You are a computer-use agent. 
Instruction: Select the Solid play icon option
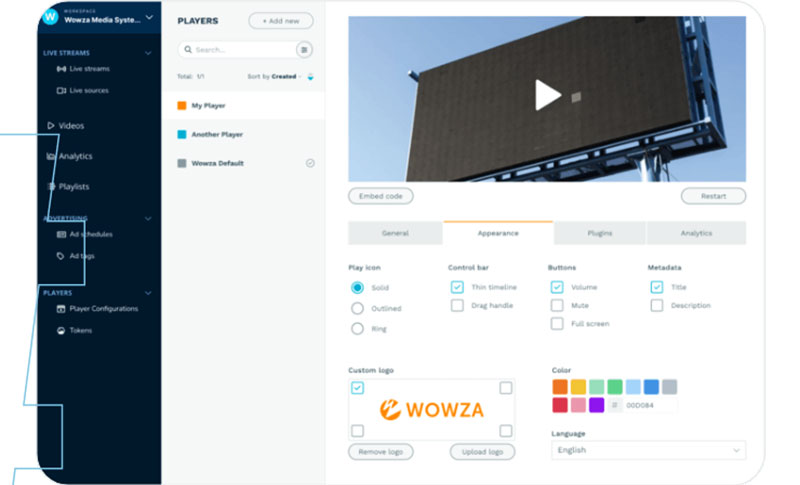[357, 288]
